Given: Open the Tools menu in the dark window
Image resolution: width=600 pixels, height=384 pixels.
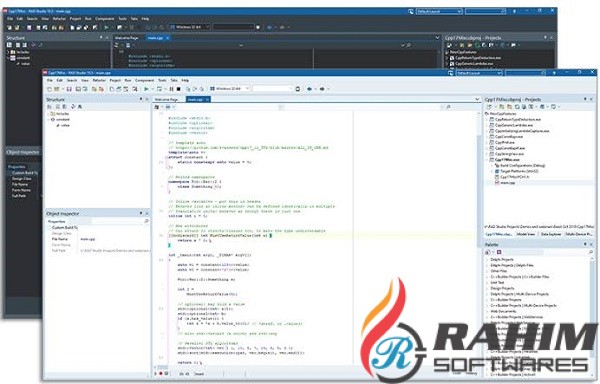Looking at the screenshot, I should click(122, 18).
